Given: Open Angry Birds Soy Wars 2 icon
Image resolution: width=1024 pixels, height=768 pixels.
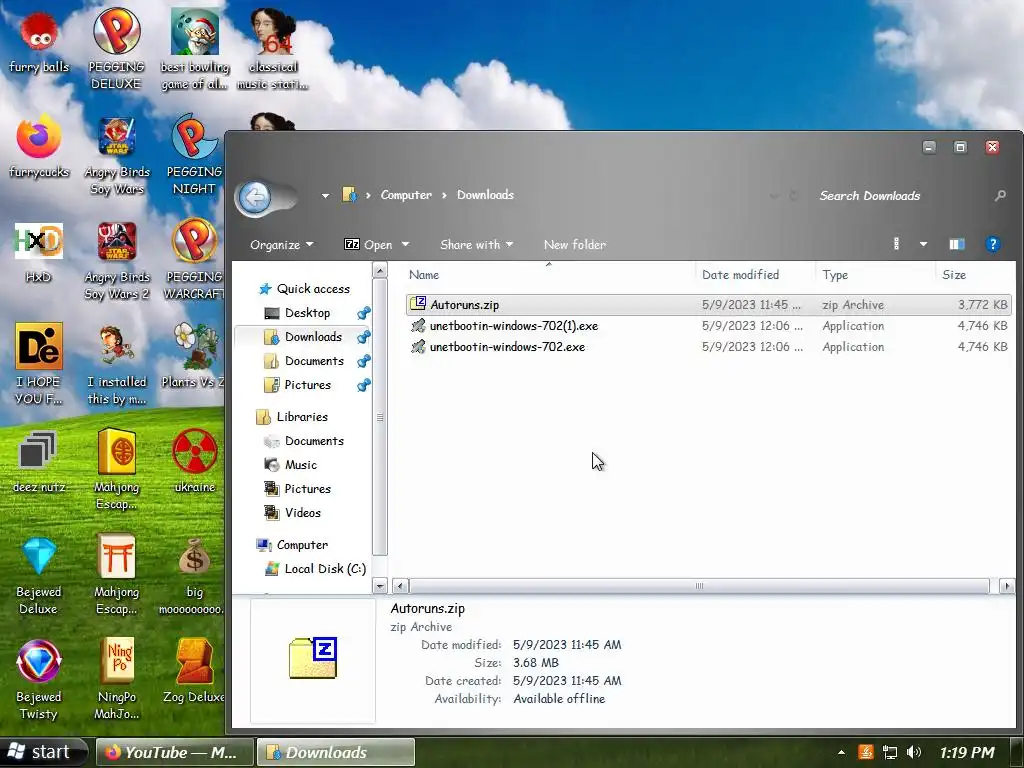Looking at the screenshot, I should click(117, 261).
